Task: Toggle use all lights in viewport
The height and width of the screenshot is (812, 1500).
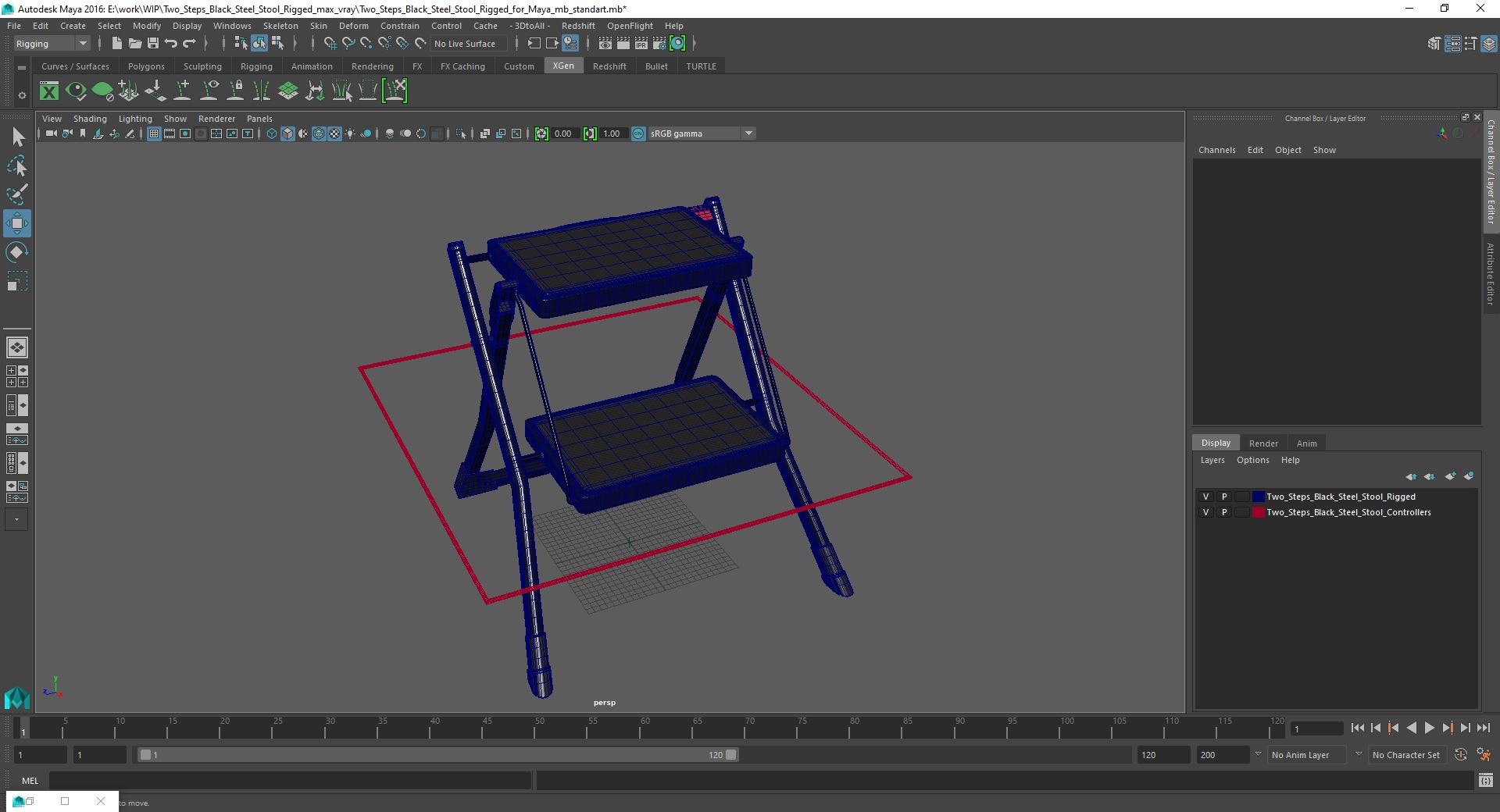Action: 350,134
